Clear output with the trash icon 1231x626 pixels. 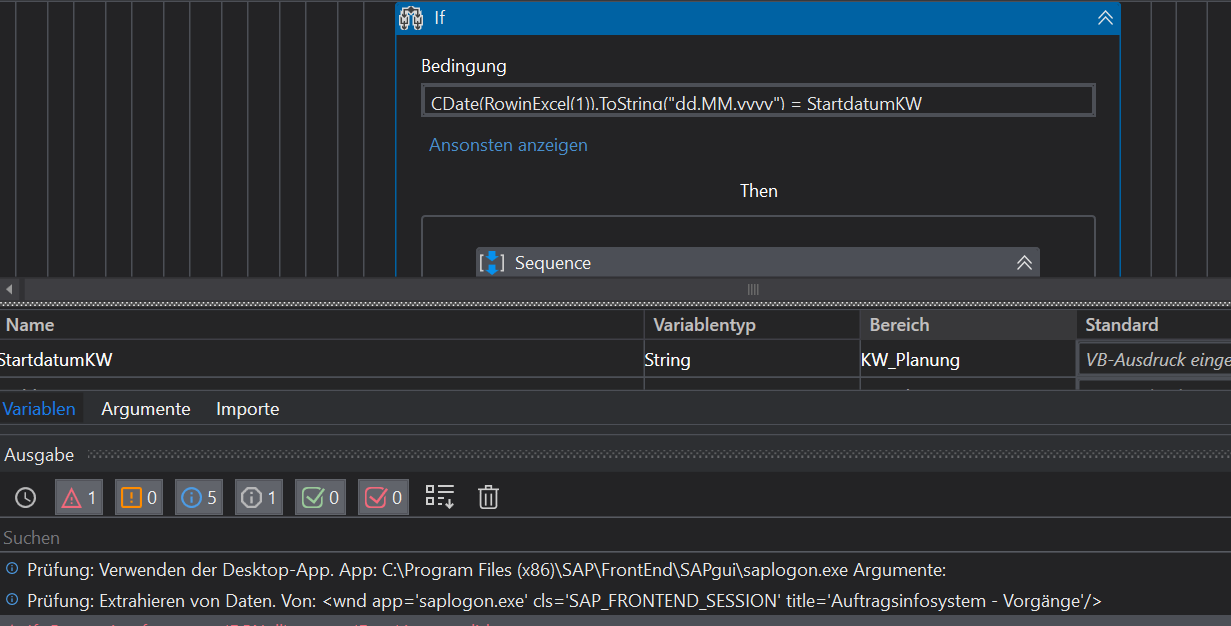click(x=488, y=497)
